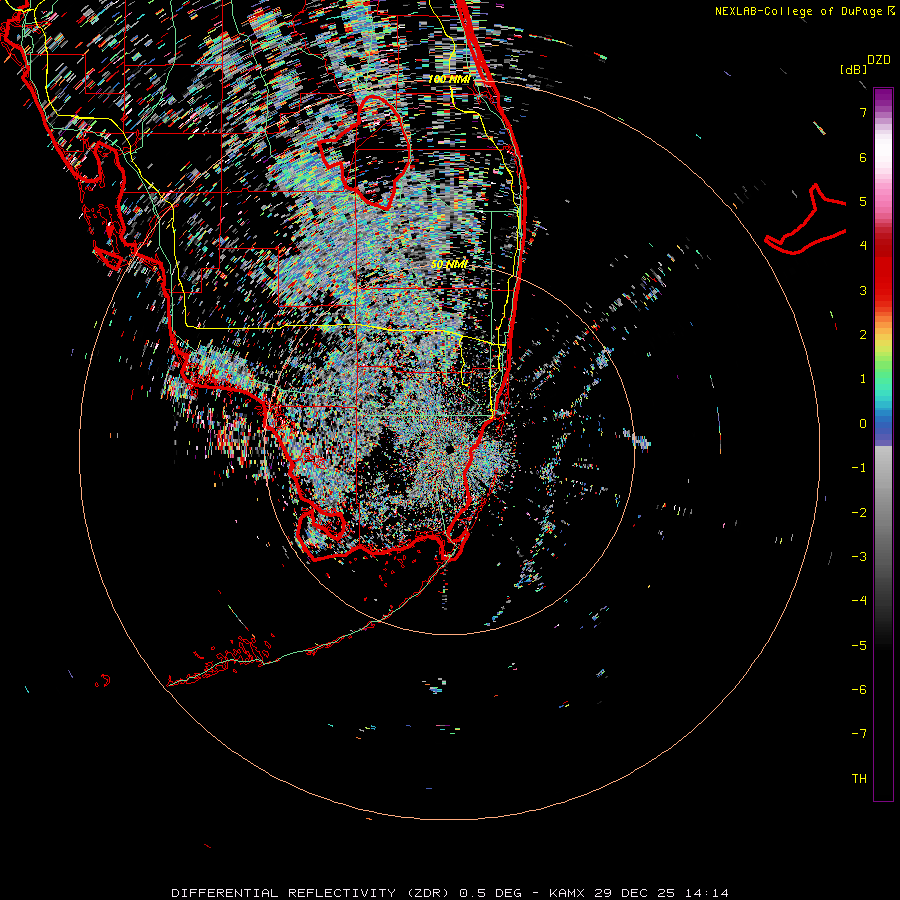Viewport: 900px width, 900px height.
Task: Click the -5 dB scale label
Action: pyautogui.click(x=859, y=646)
